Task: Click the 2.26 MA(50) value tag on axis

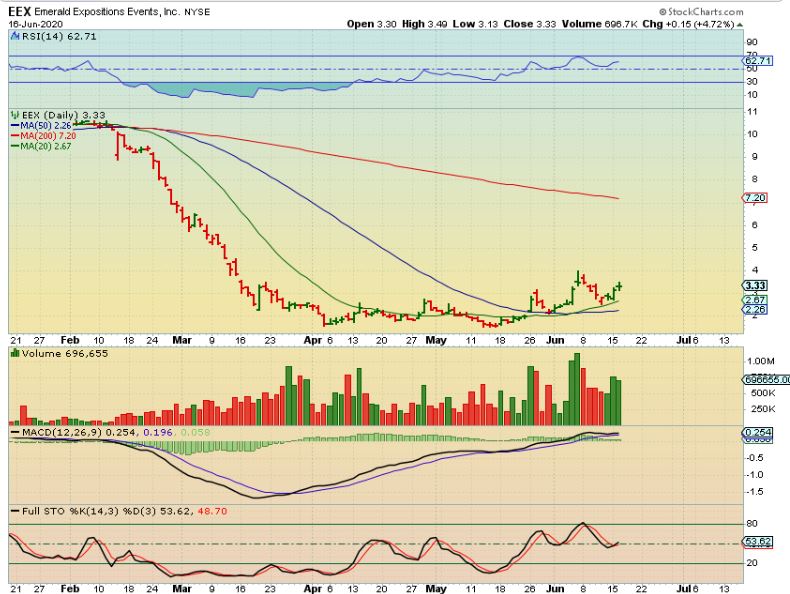Action: point(755,309)
